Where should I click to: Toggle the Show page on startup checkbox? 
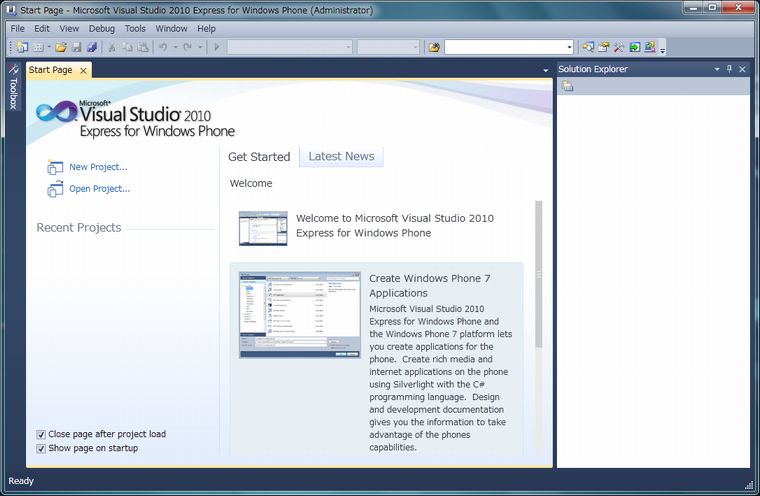(41, 448)
